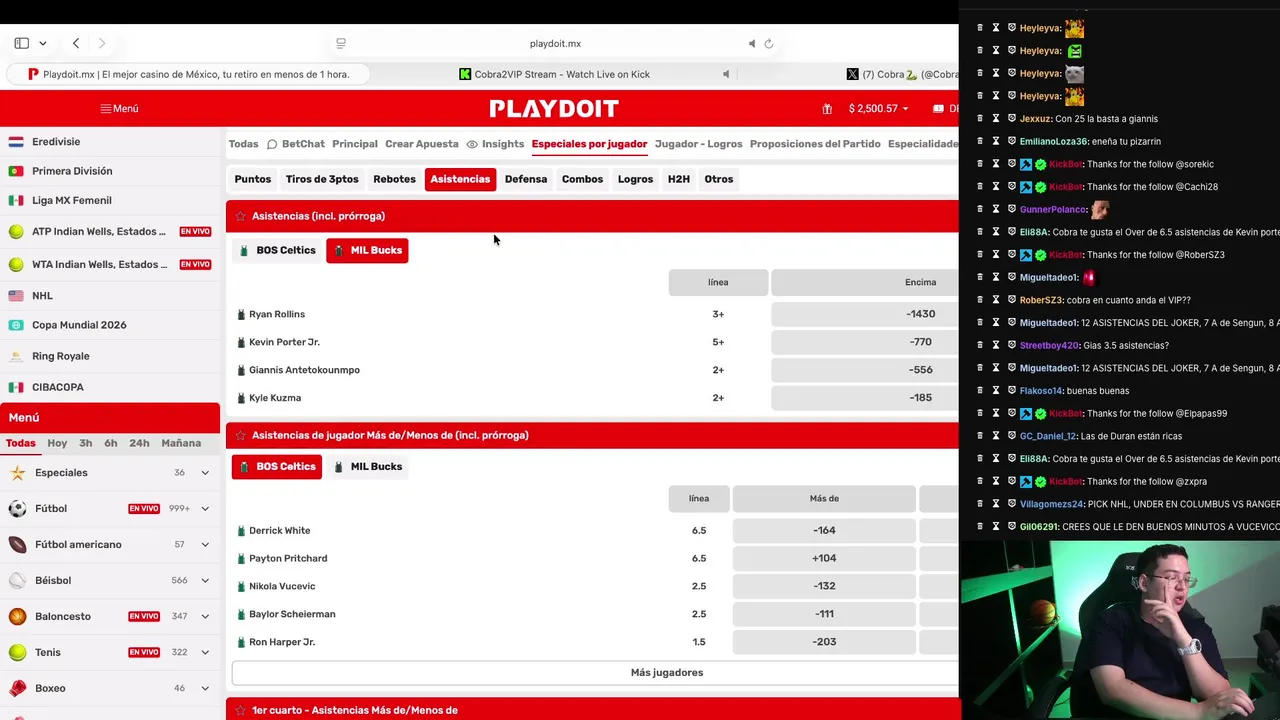Select MIL Bucks in Más de/Menos de section

367,466
